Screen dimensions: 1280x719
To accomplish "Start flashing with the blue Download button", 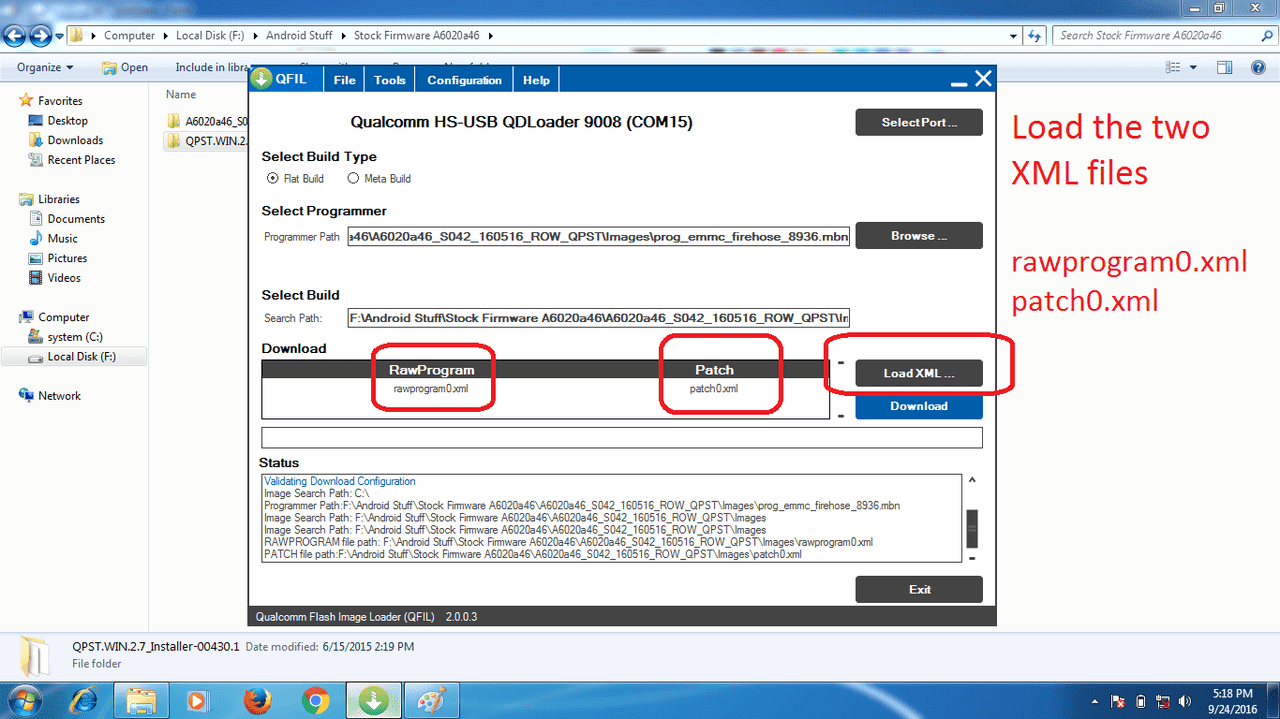I will (919, 406).
